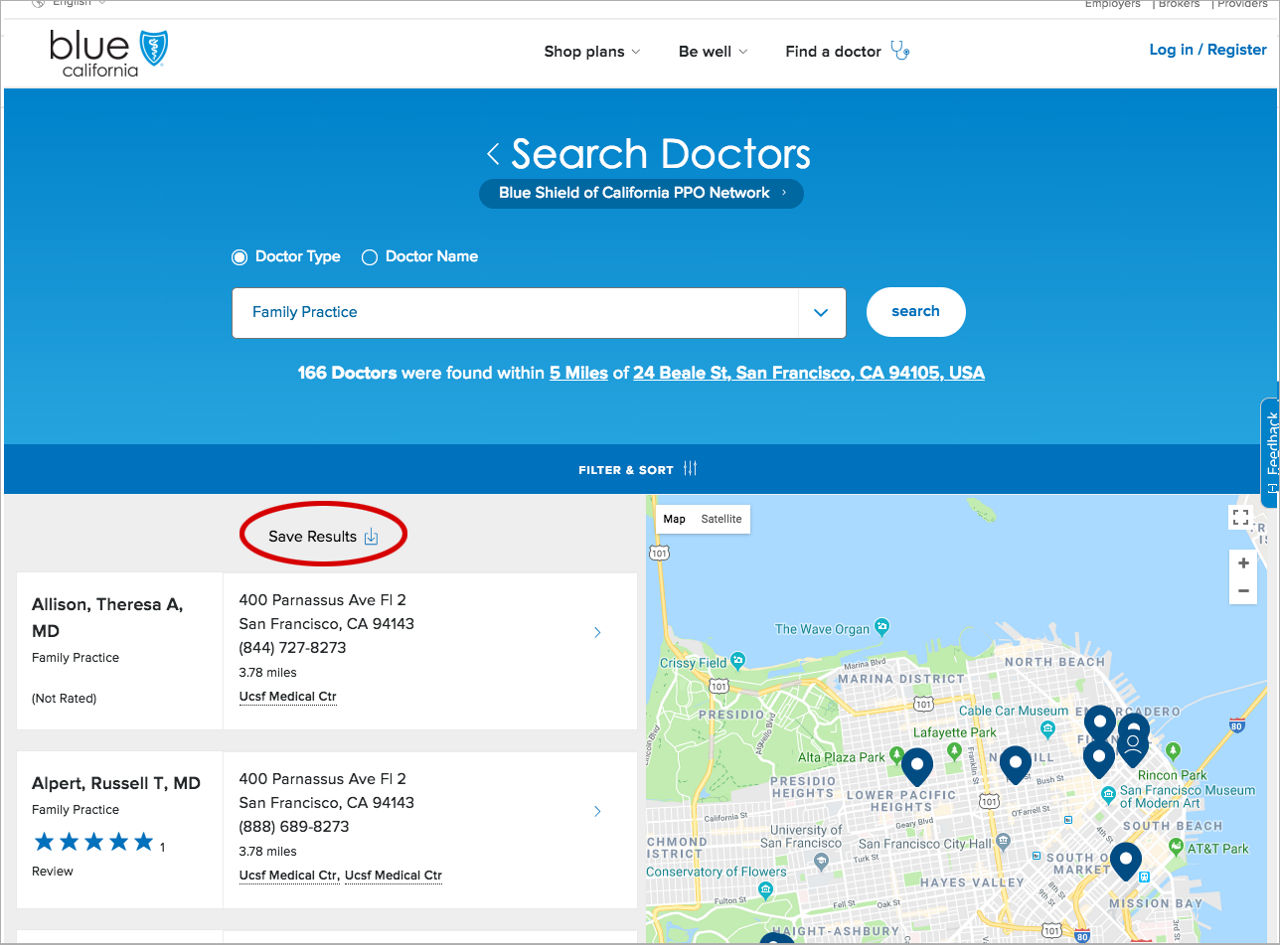Open the Filter & Sort sliders icon
Viewport: 1280px width, 945px height.
690,469
